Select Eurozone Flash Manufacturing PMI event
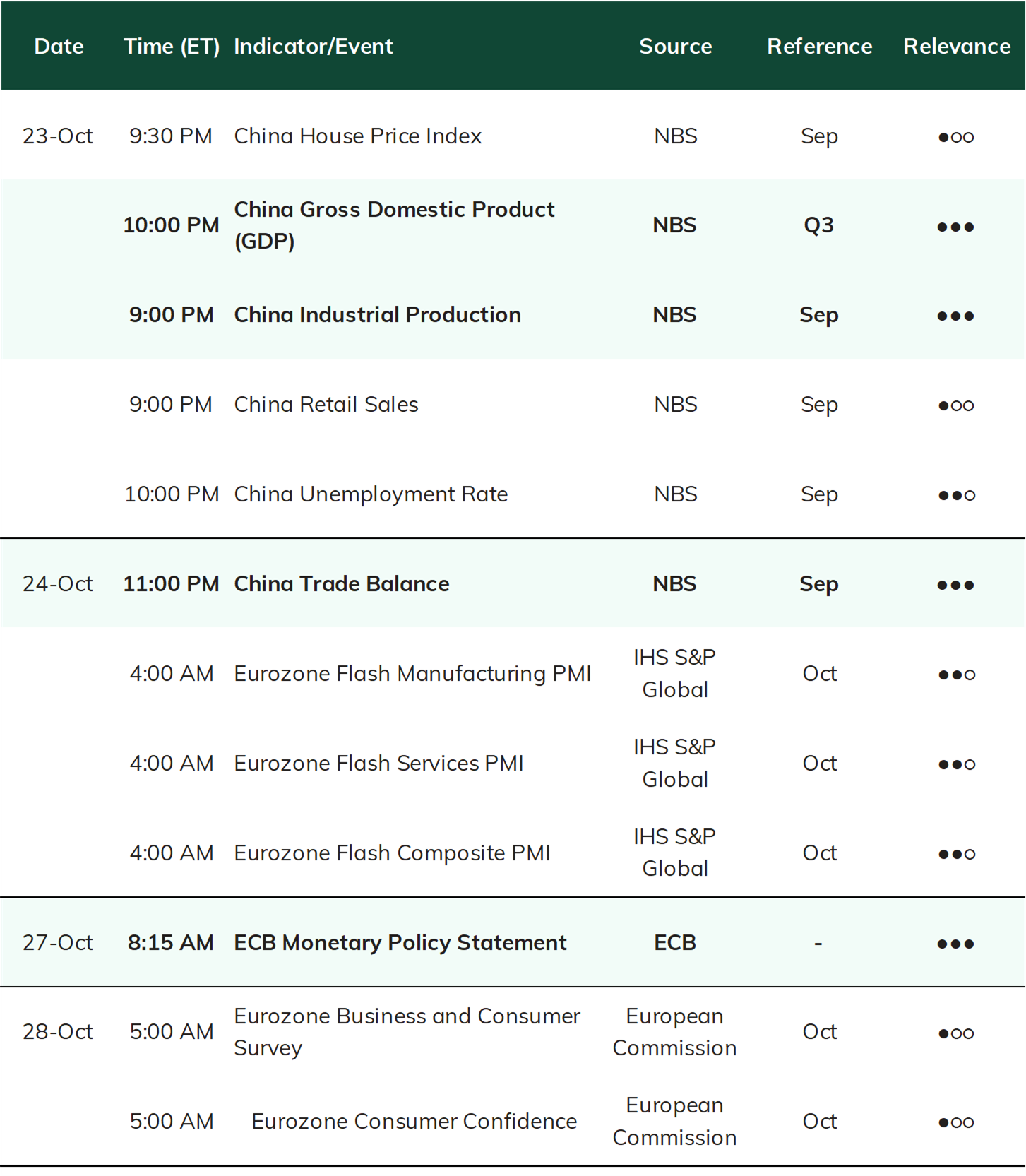Screen dimensions: 1026x1176 pos(412,674)
